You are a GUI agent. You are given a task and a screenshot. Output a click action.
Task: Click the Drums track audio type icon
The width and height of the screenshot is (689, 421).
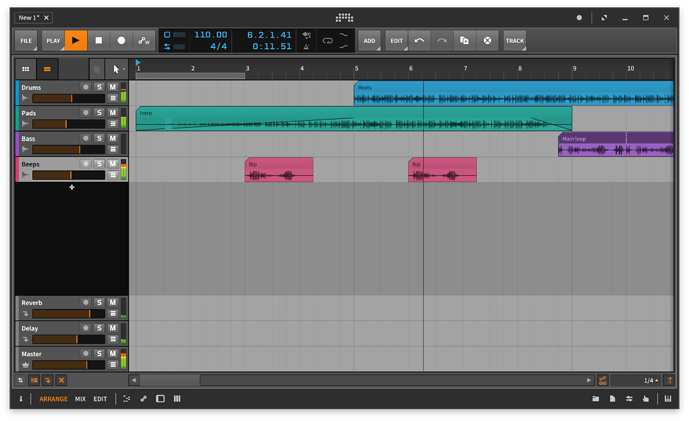pyautogui.click(x=25, y=98)
